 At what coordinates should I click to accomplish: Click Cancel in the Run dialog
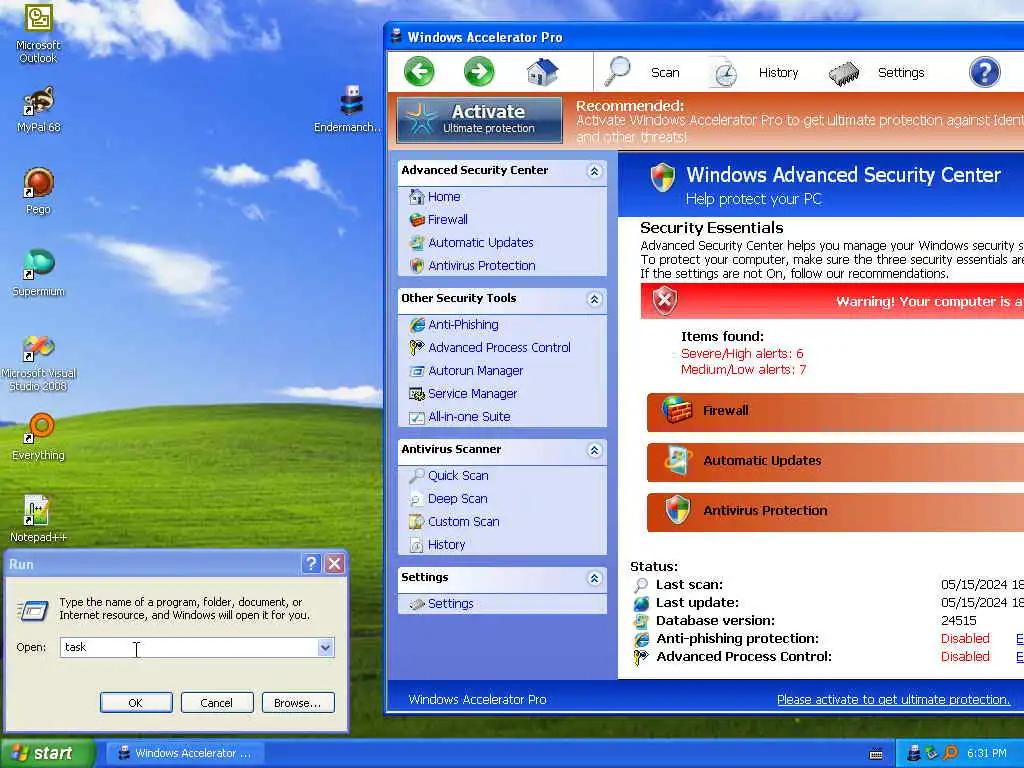(217, 703)
